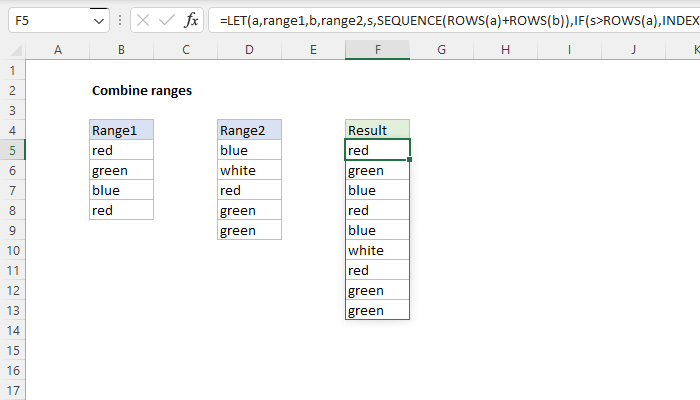The width and height of the screenshot is (700, 400).
Task: Click the Insert Function fx icon
Action: 191,21
